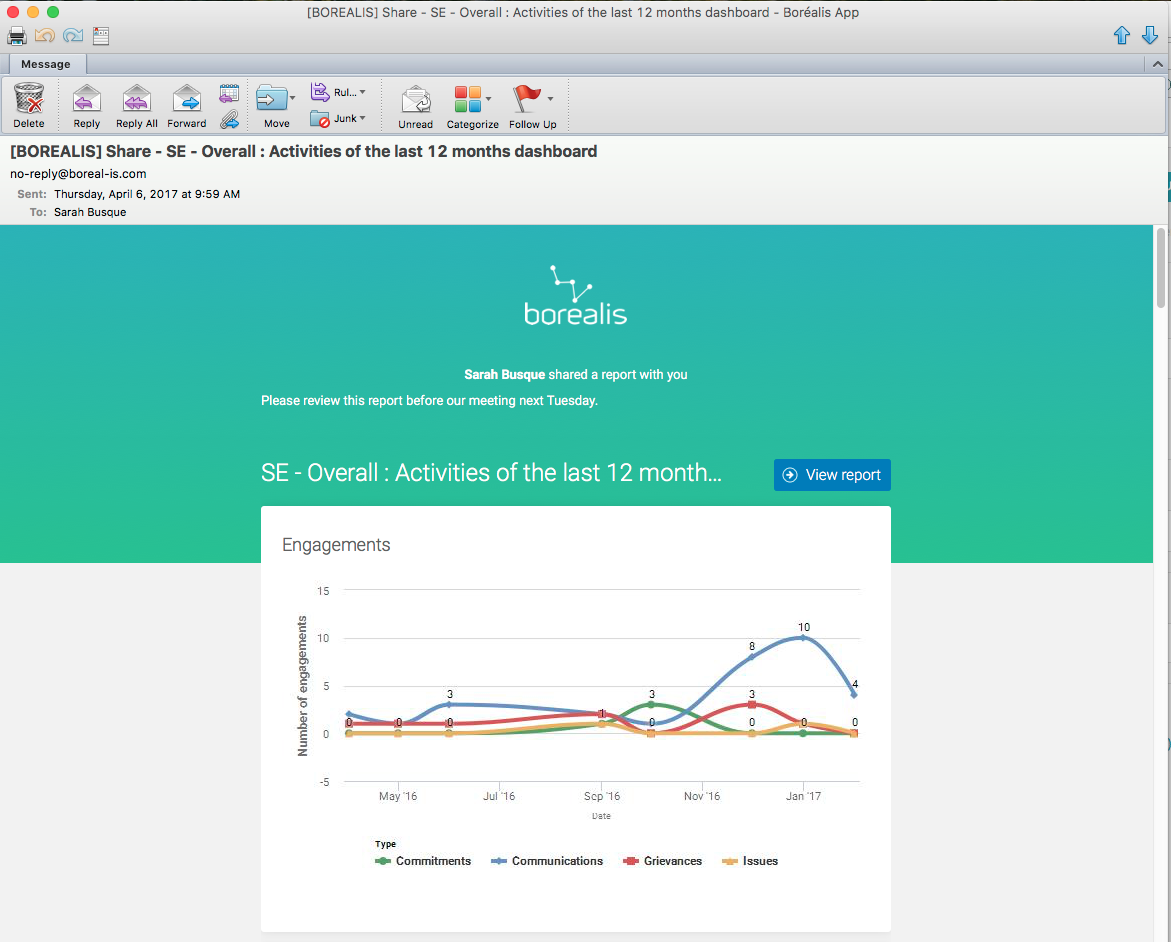This screenshot has width=1171, height=942.
Task: Expand the Junk dropdown arrow
Action: coord(363,118)
